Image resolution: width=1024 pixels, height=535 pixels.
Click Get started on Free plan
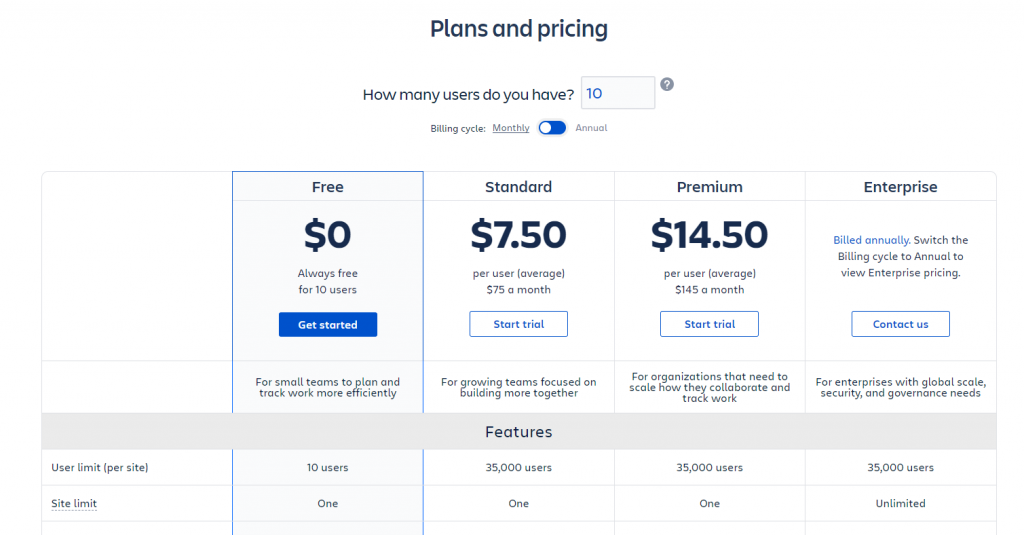pos(328,325)
